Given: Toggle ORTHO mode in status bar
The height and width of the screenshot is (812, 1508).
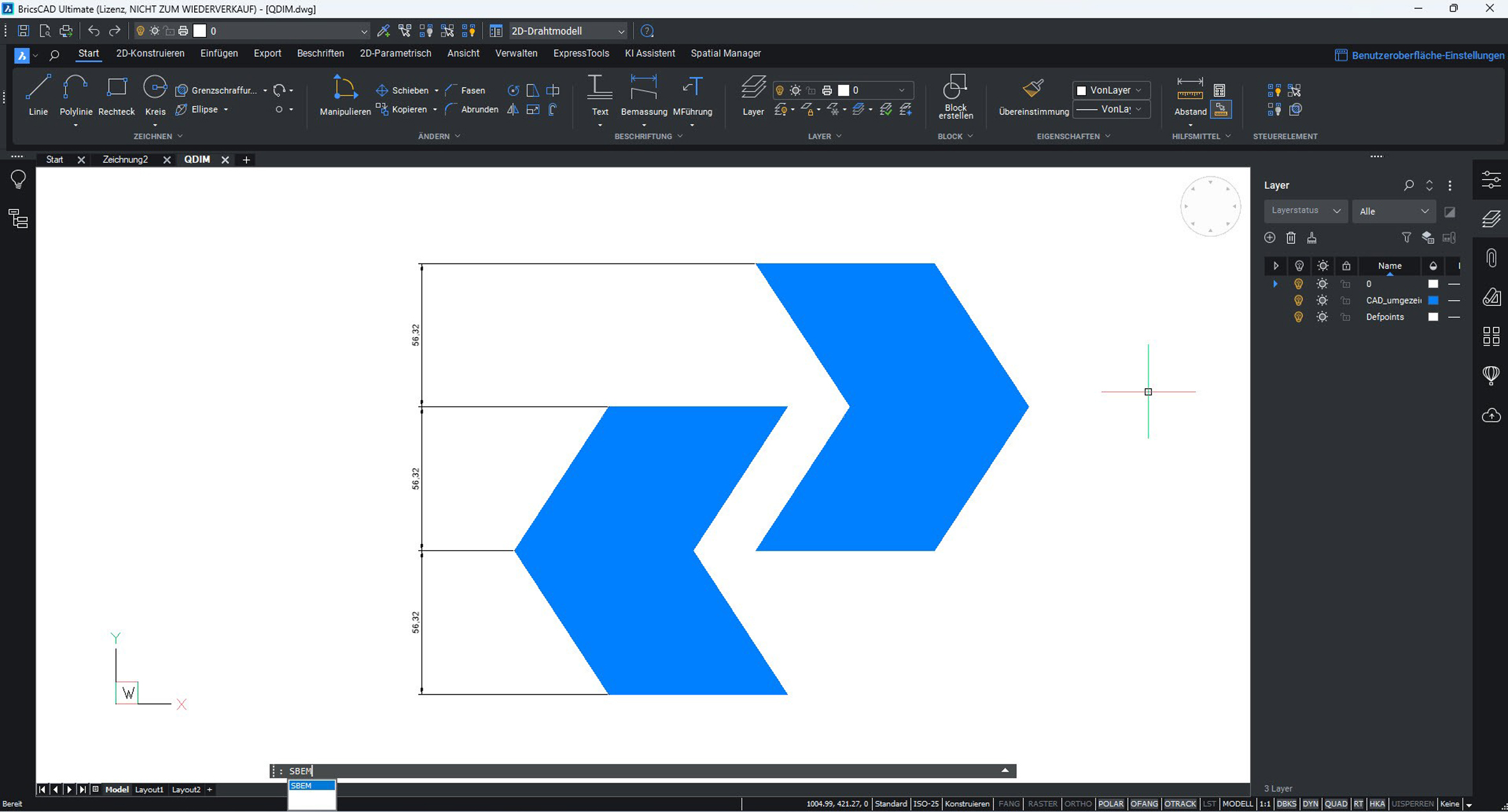Looking at the screenshot, I should pyautogui.click(x=1078, y=804).
